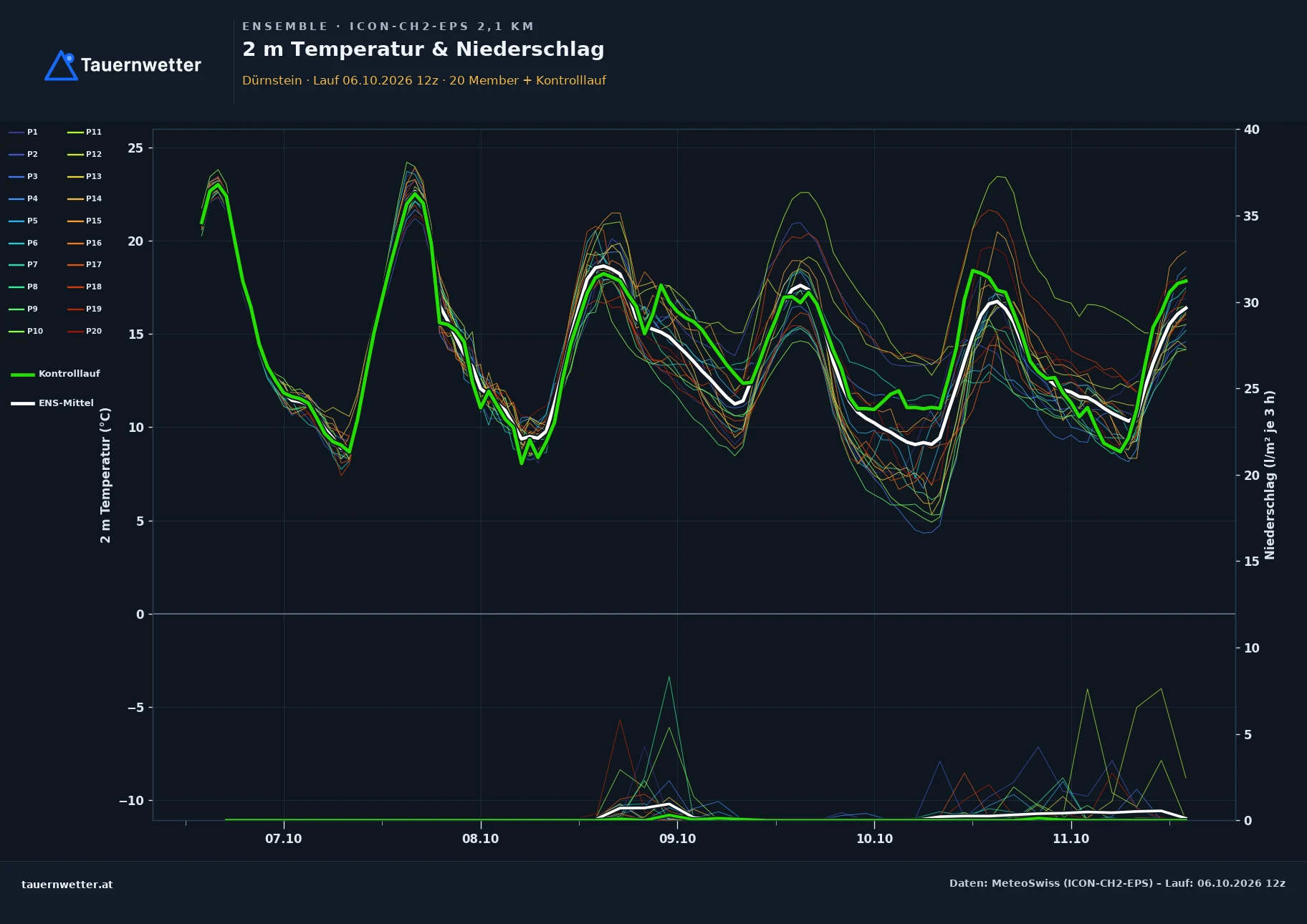
Task: Click the 25 temperature axis tick label
Action: pos(135,148)
